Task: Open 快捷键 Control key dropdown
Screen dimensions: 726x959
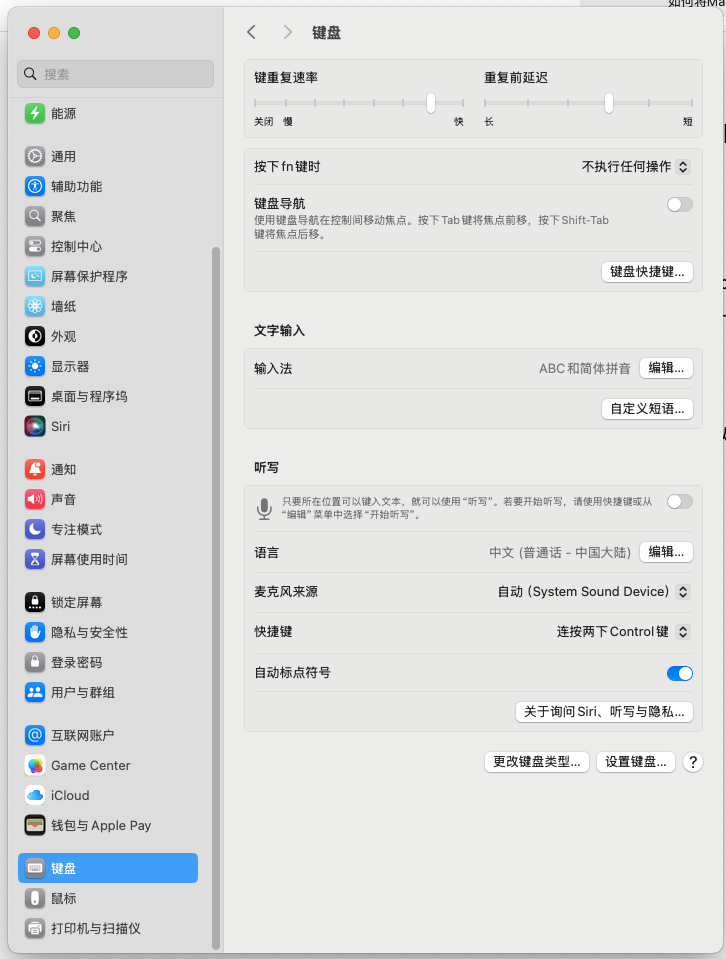Action: [623, 632]
